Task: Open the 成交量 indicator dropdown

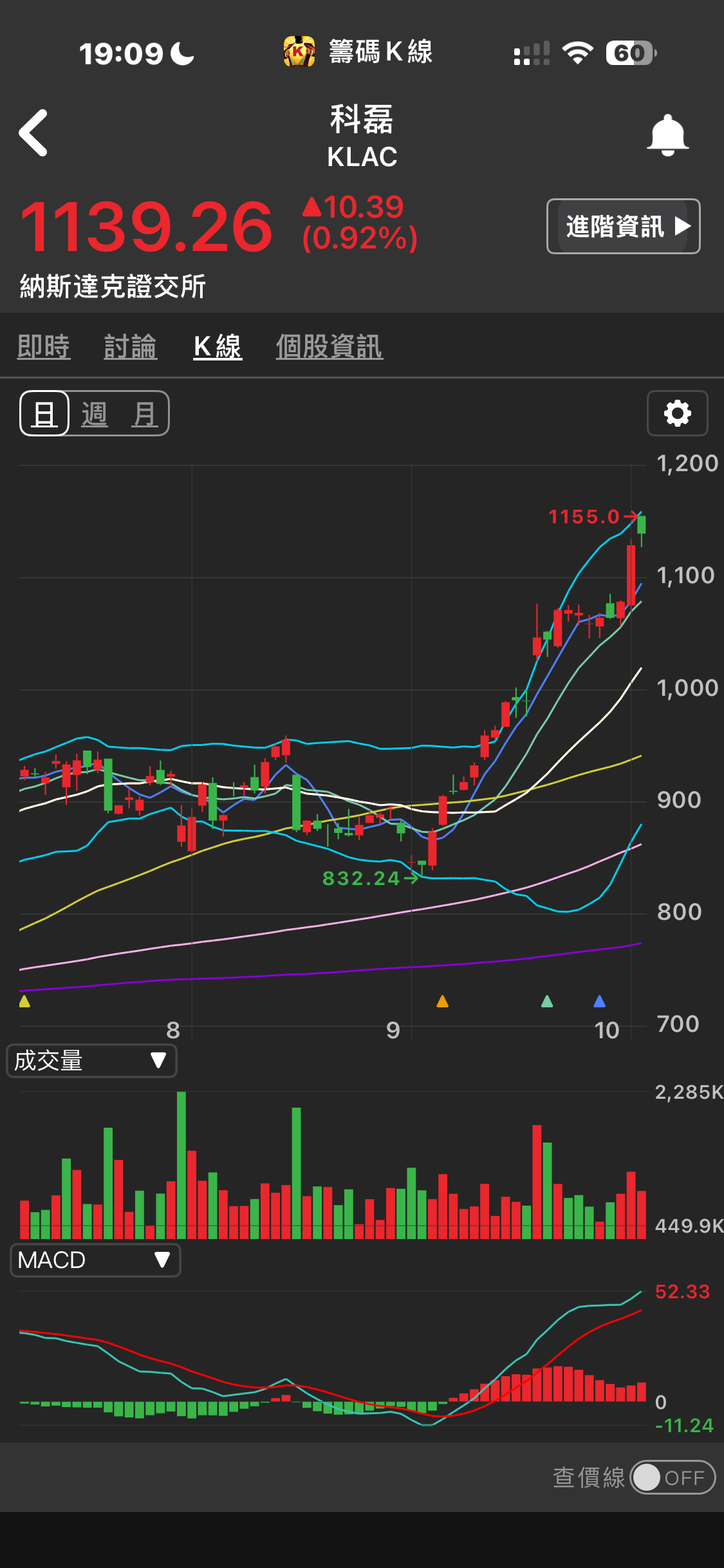Action: (91, 1061)
